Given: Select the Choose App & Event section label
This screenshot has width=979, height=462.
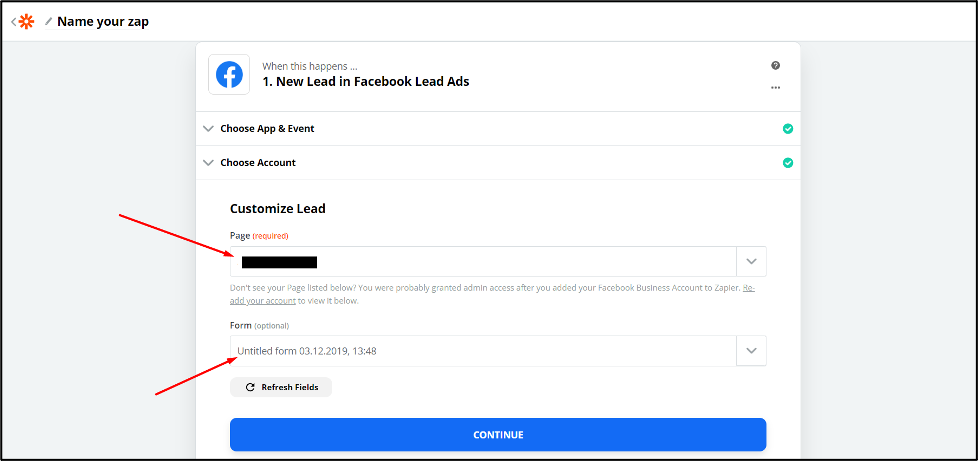Looking at the screenshot, I should tap(267, 129).
